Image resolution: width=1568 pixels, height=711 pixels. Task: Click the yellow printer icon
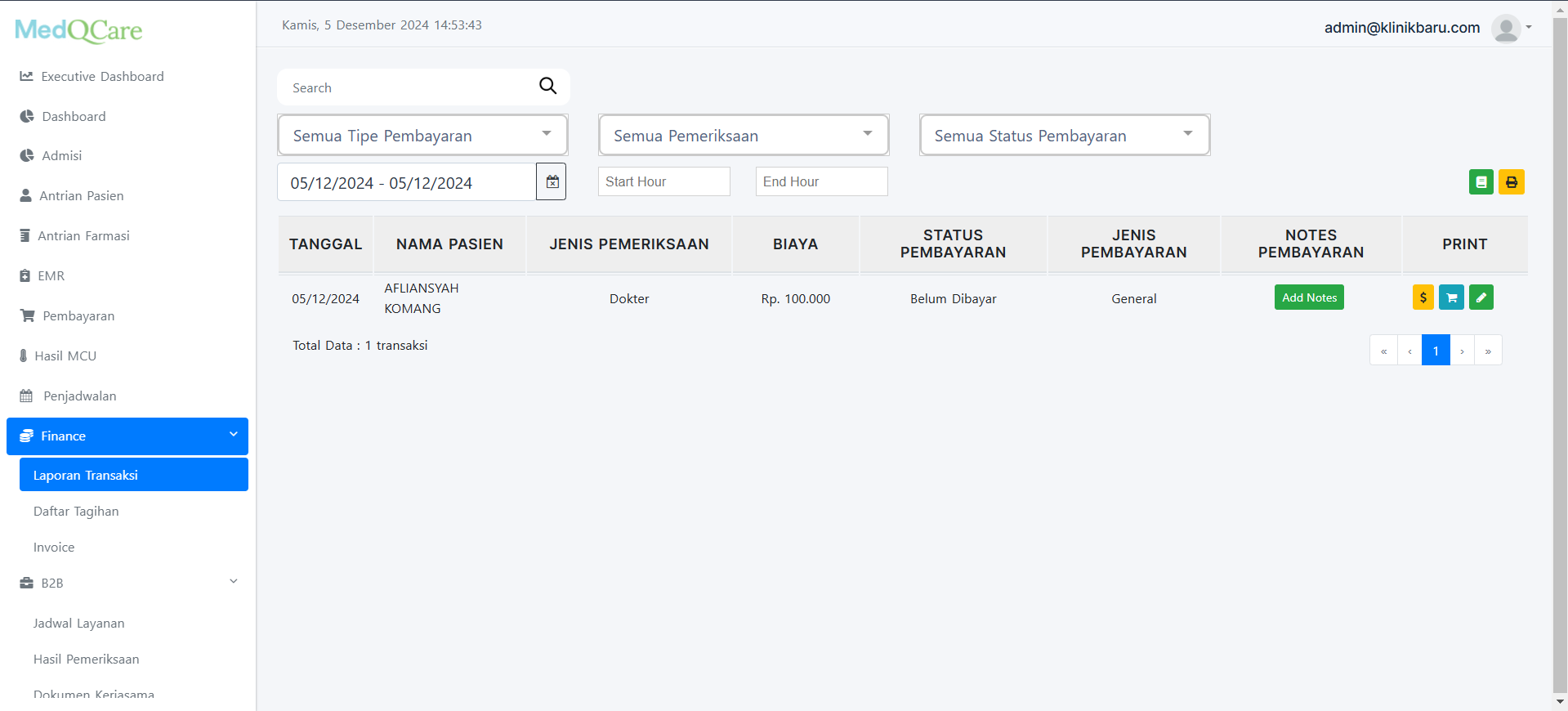point(1511,181)
